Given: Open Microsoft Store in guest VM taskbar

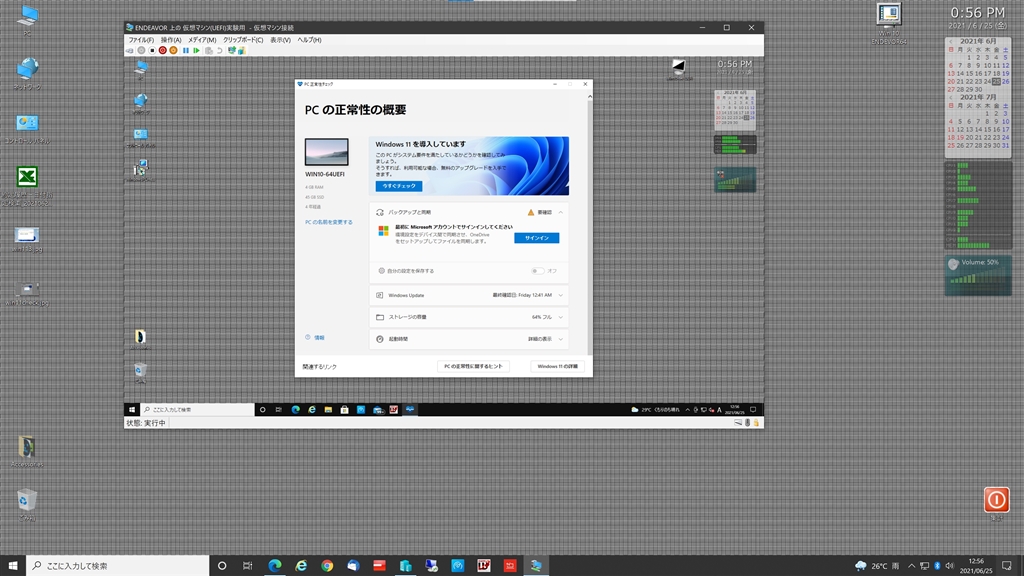Looking at the screenshot, I should pos(344,409).
